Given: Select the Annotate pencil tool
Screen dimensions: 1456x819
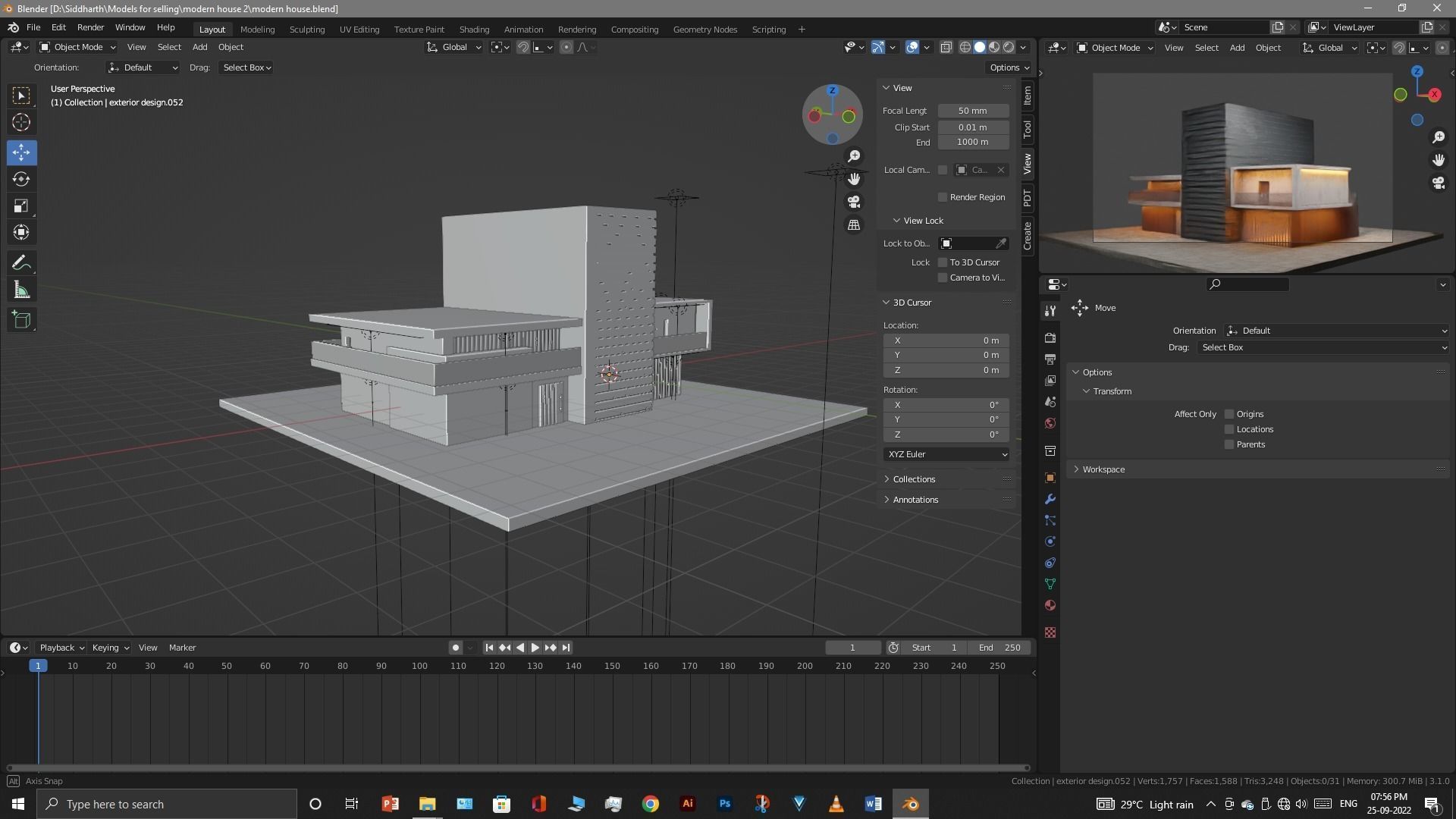Looking at the screenshot, I should coord(21,263).
